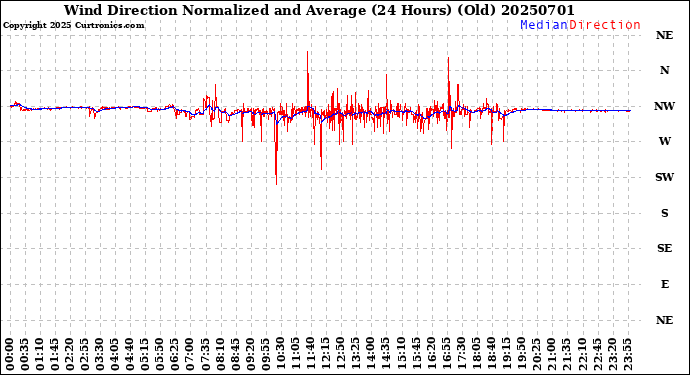
Task: Click the 08:10 time axis label
Action: click(220, 355)
